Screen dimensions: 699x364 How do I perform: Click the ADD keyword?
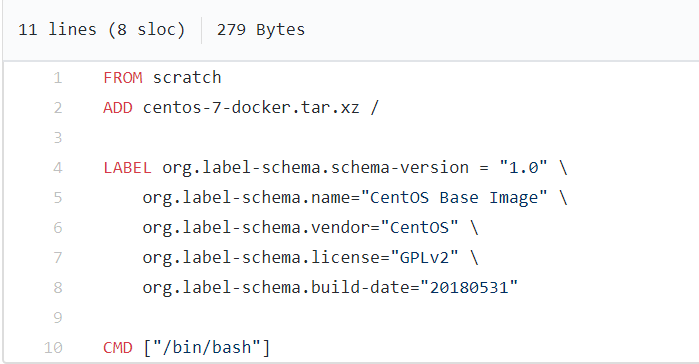point(118,108)
